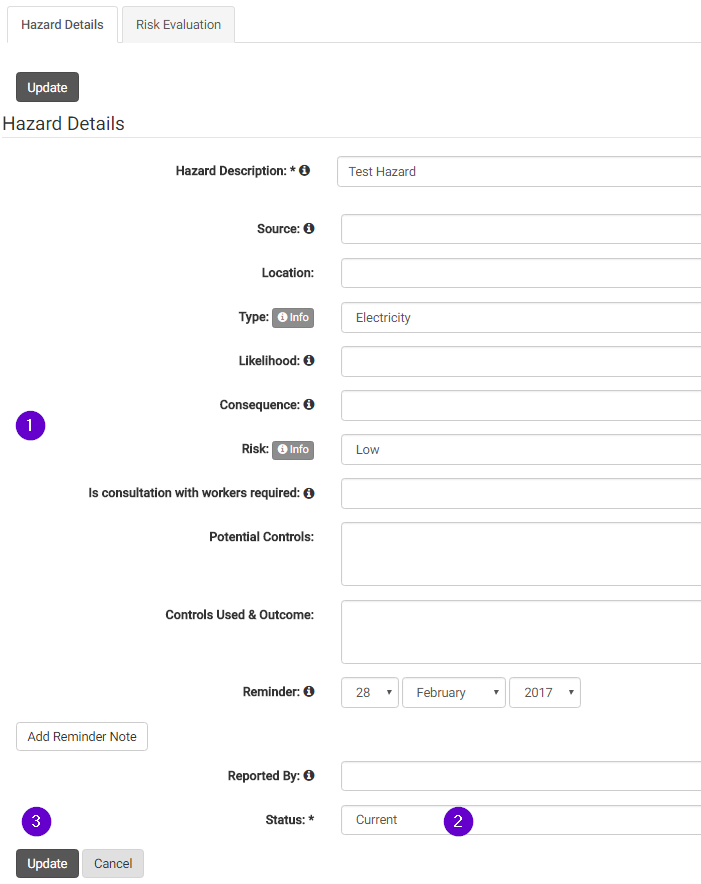Click the Consequence info icon

[308, 404]
